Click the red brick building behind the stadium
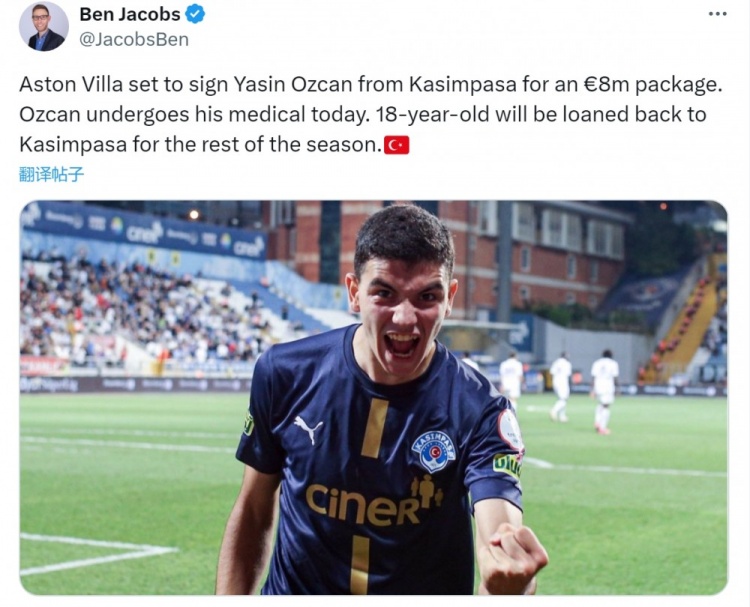The height and width of the screenshot is (607, 750). [x=536, y=258]
